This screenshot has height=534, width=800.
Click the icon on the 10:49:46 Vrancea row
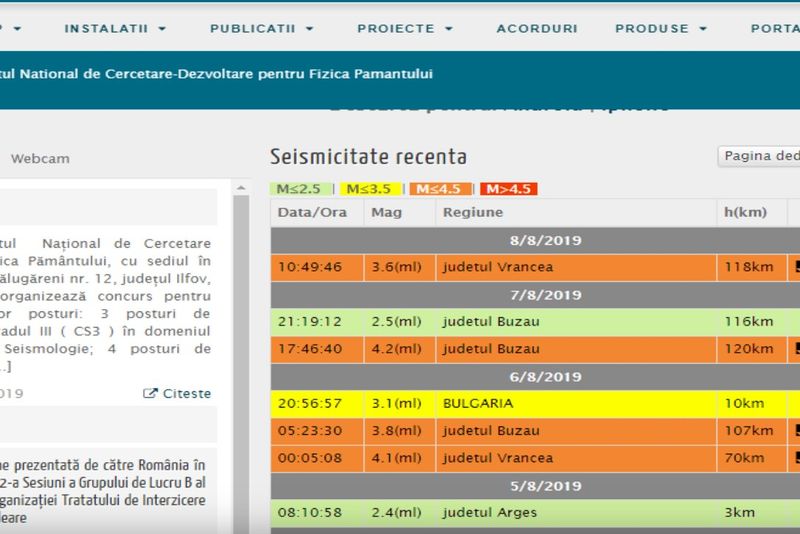click(796, 267)
